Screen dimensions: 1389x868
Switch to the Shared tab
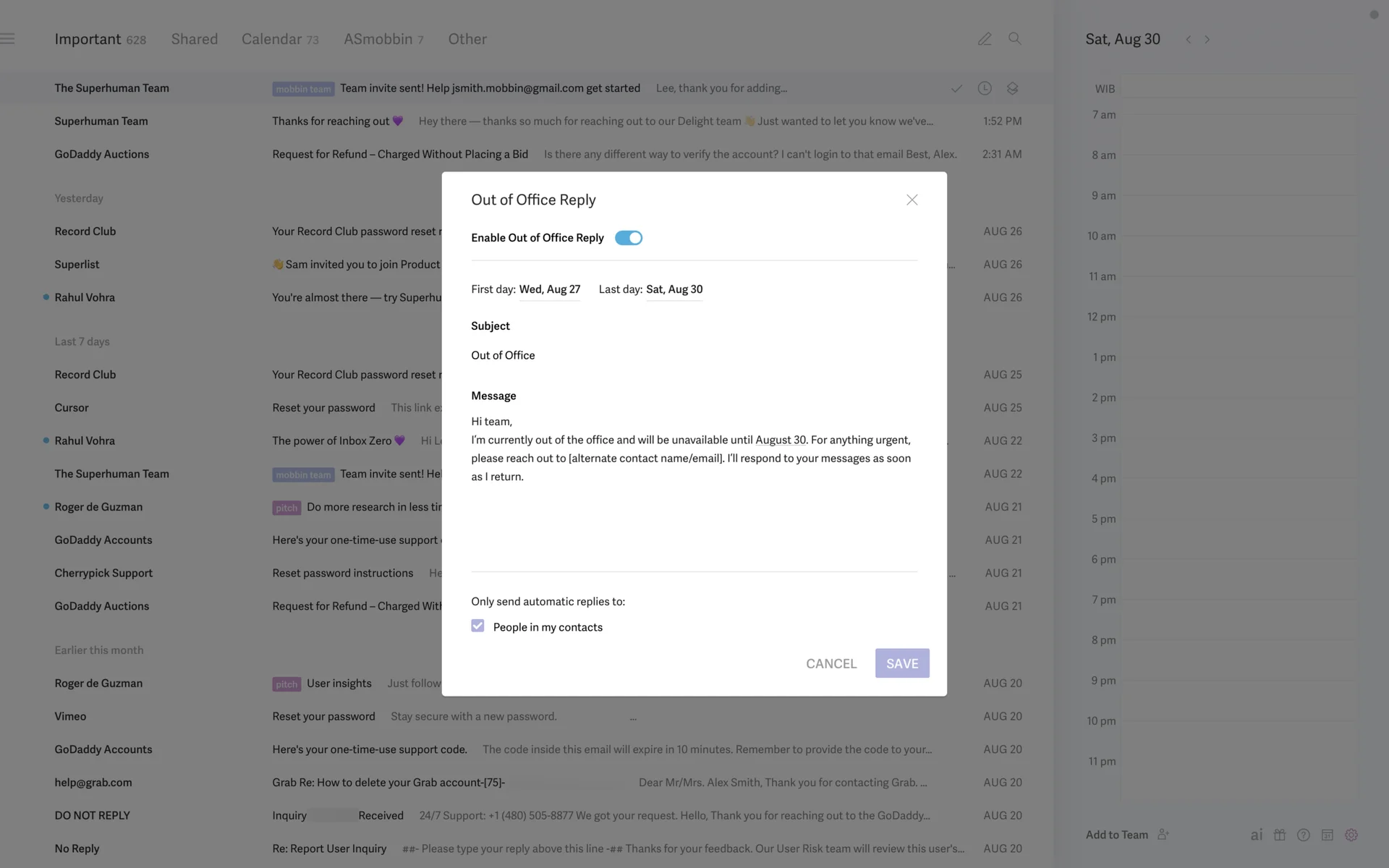[194, 39]
